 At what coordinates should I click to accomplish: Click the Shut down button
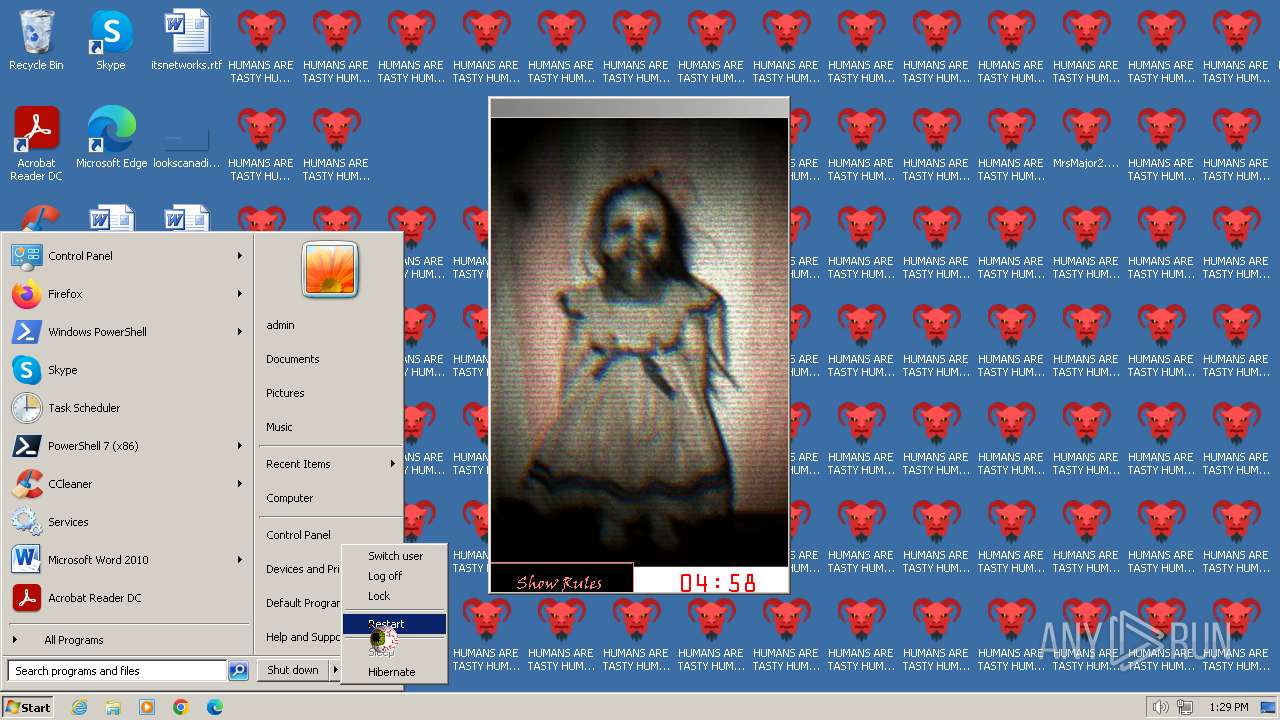coord(293,670)
